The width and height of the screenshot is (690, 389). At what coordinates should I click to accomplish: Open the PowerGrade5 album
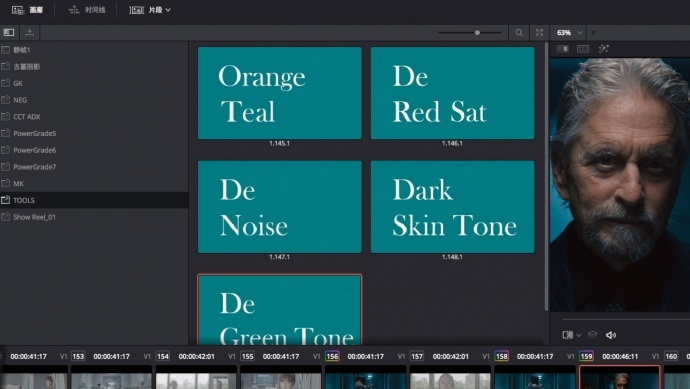[94, 133]
